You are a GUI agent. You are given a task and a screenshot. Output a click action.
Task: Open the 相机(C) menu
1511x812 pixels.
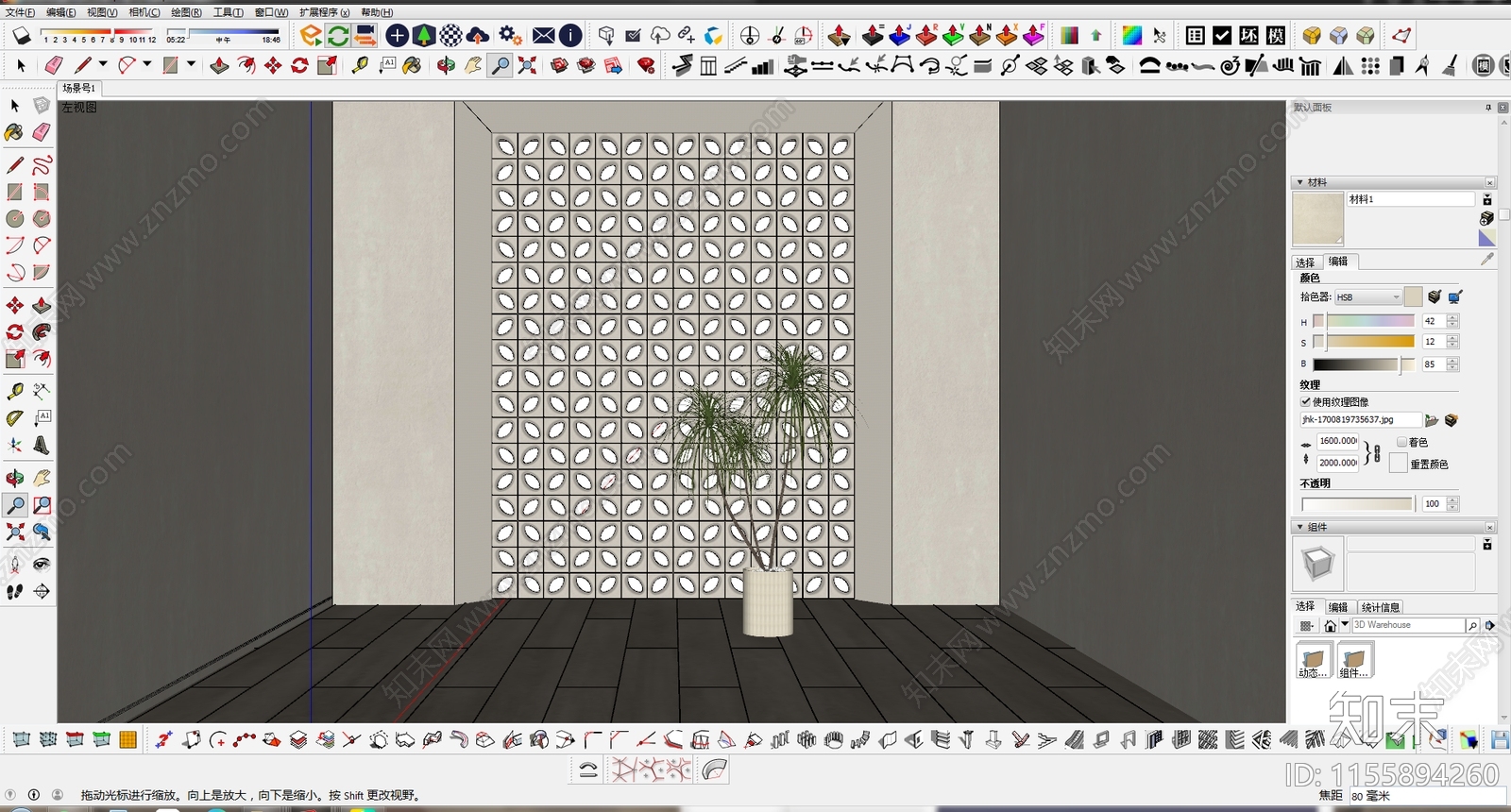coord(144,12)
